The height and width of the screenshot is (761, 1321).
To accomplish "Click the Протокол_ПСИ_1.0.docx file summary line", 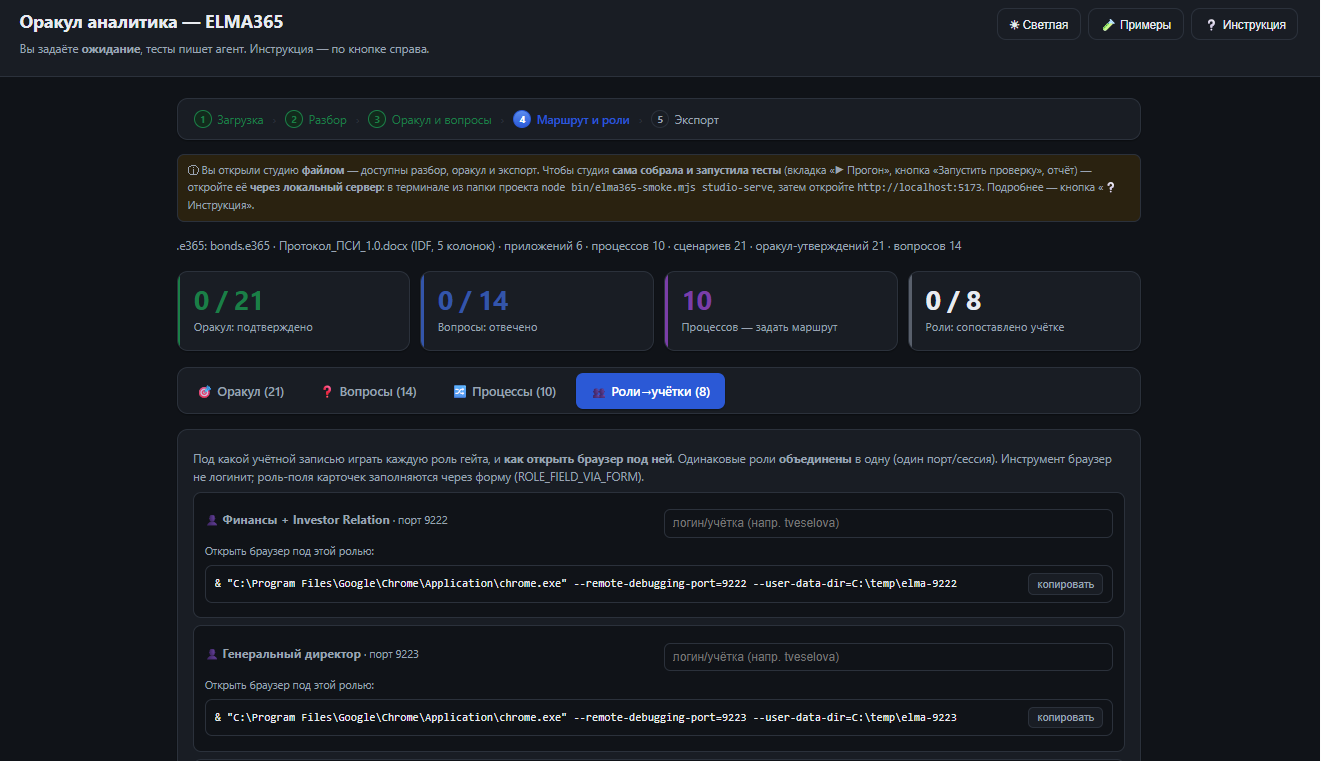I will (569, 246).
